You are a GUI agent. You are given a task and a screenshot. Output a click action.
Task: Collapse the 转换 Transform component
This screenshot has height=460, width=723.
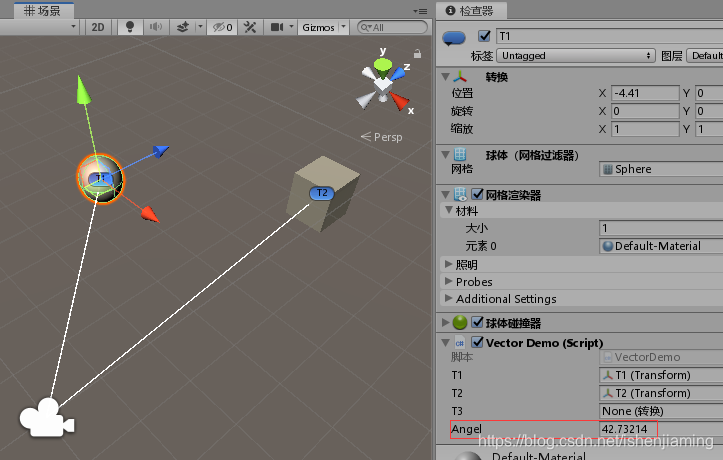(445, 77)
